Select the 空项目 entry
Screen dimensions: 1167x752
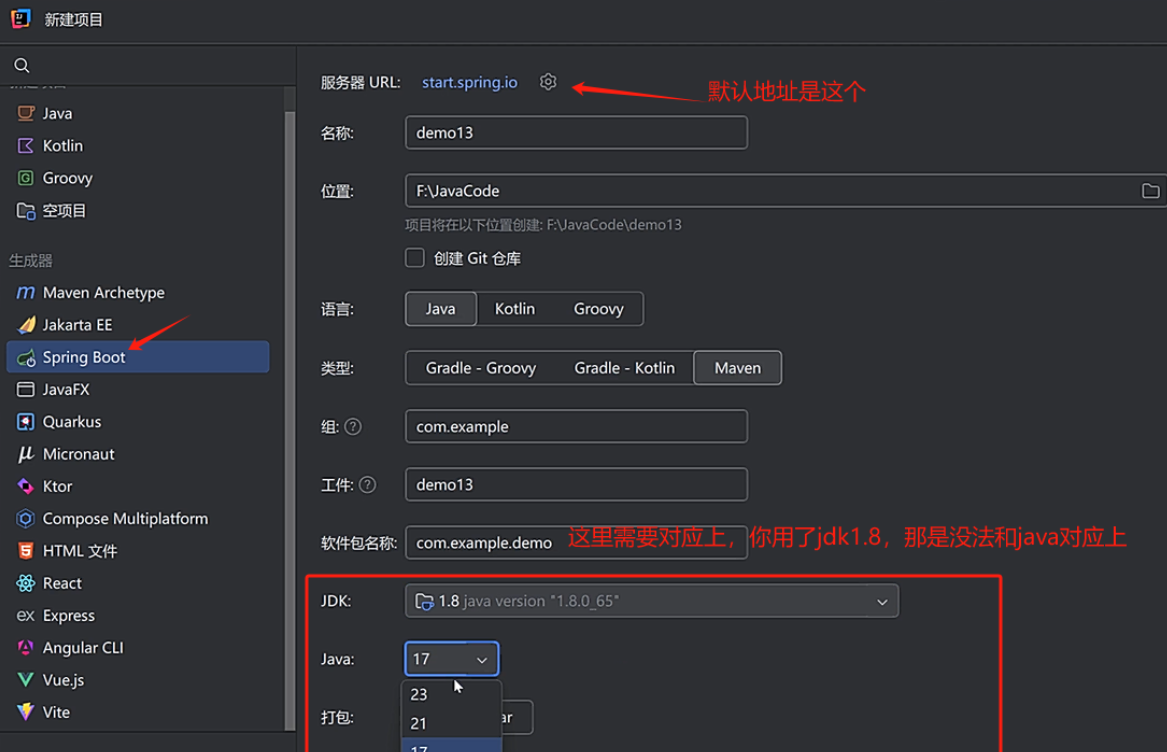138,211
